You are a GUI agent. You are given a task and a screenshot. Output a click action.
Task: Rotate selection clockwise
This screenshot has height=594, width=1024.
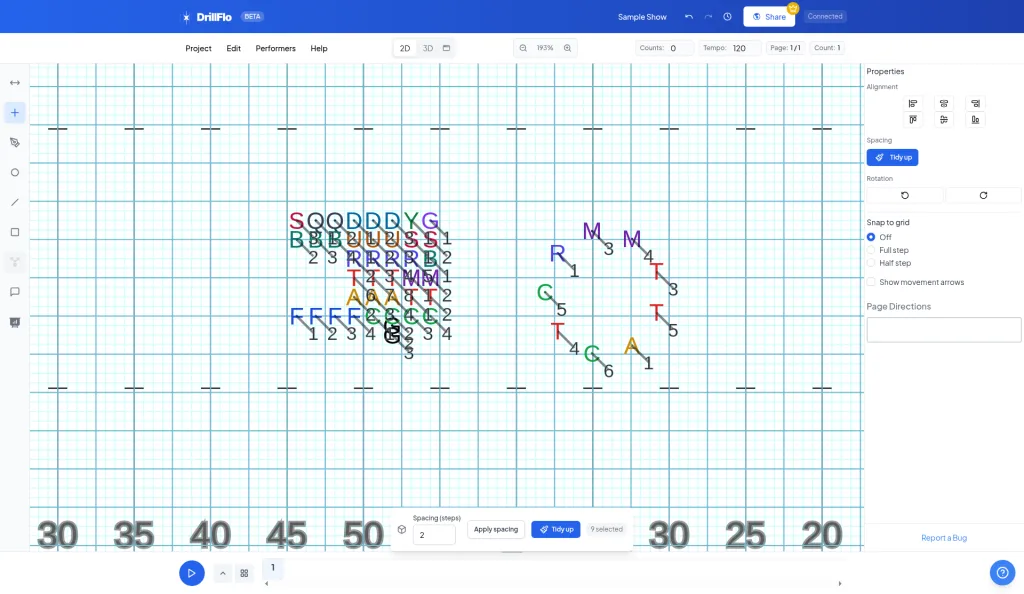(x=983, y=195)
